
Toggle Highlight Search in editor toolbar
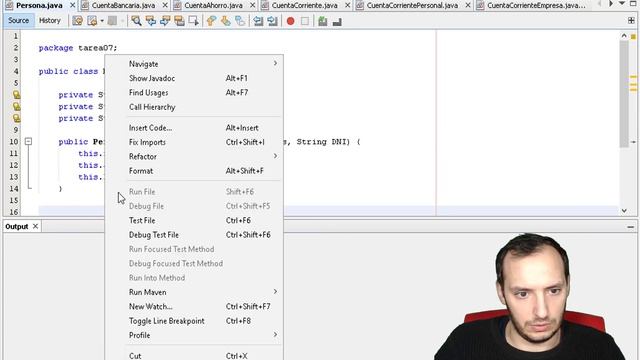point(179,21)
